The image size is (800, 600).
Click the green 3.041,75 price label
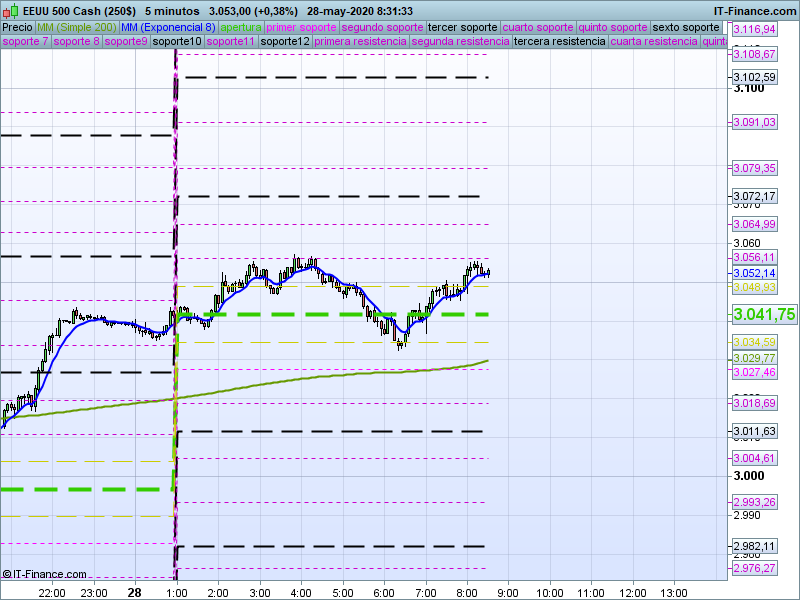point(764,314)
